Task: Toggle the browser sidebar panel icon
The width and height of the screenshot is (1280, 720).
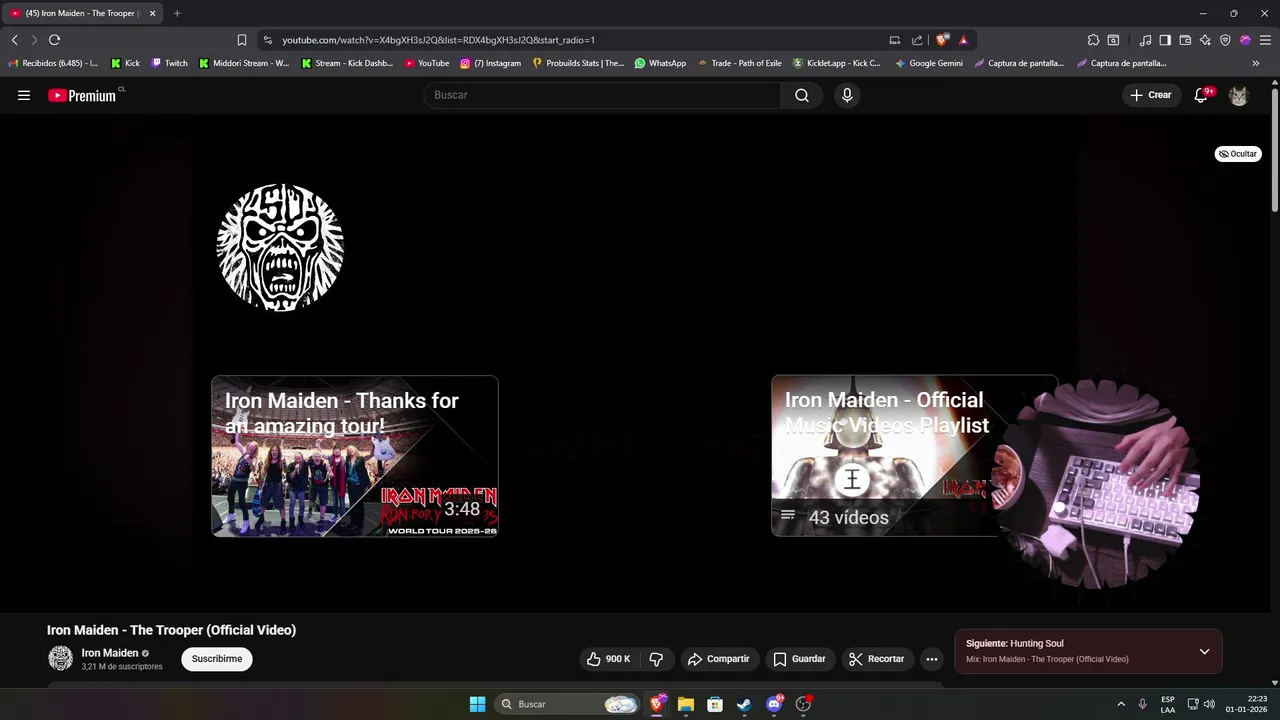Action: point(1165,40)
